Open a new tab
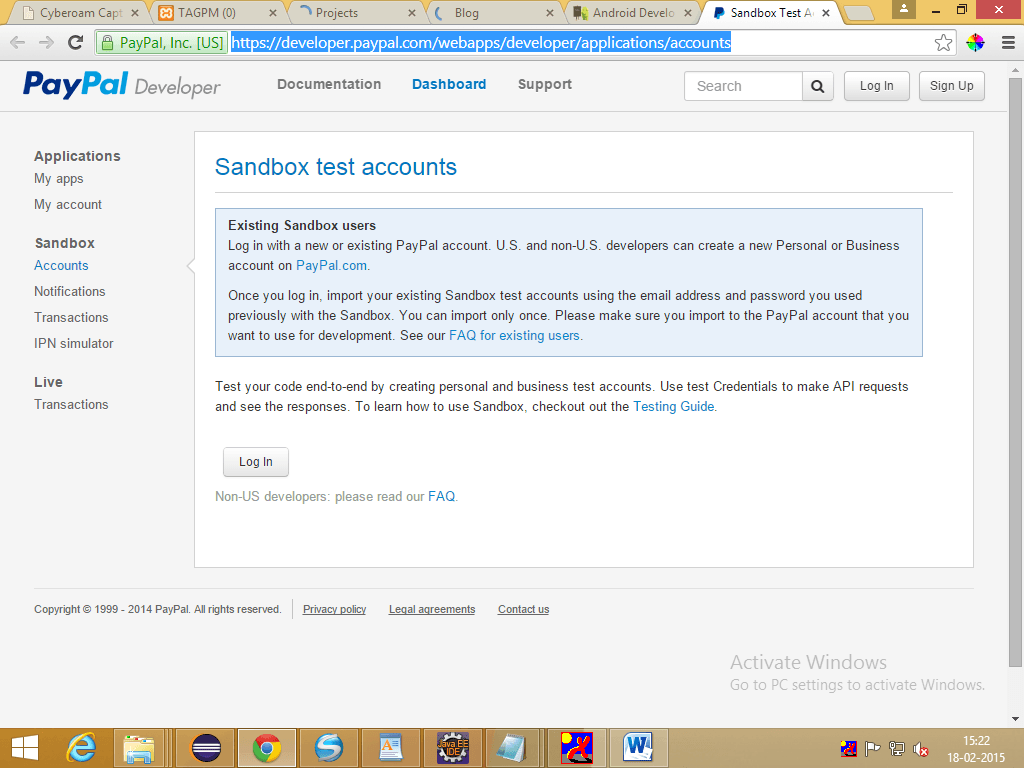Screen dimensions: 1024x768 [859, 13]
